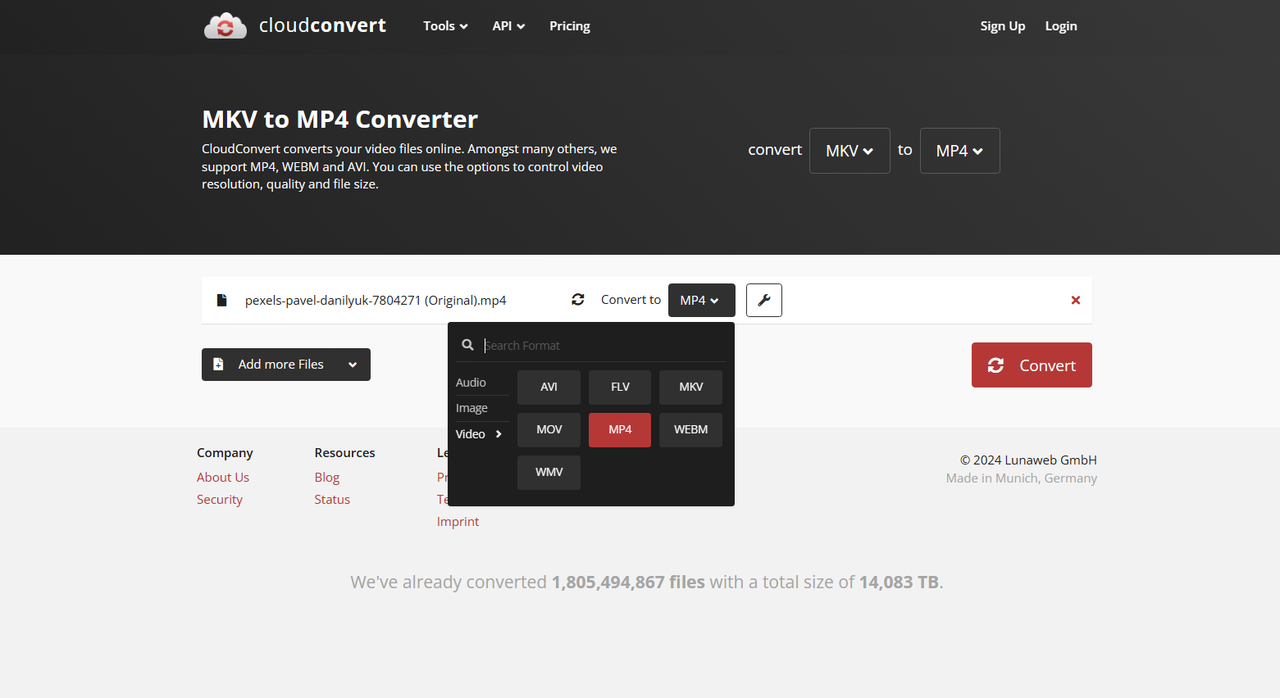Viewport: 1280px width, 698px height.
Task: Click the file document icon beside pexels filename
Action: tap(222, 300)
